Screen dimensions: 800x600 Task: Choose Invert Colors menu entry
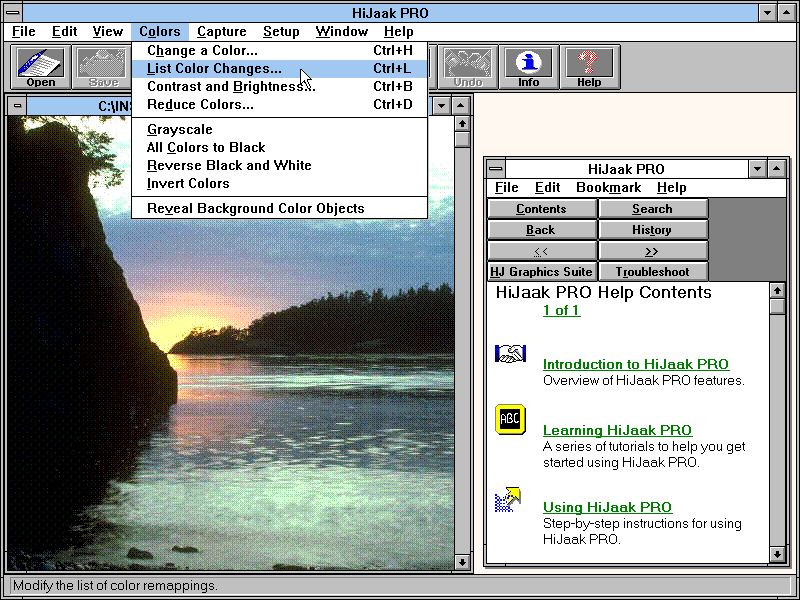(280, 183)
